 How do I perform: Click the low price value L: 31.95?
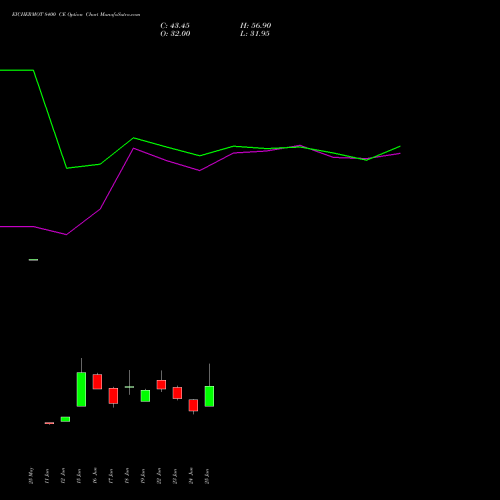coord(255,34)
